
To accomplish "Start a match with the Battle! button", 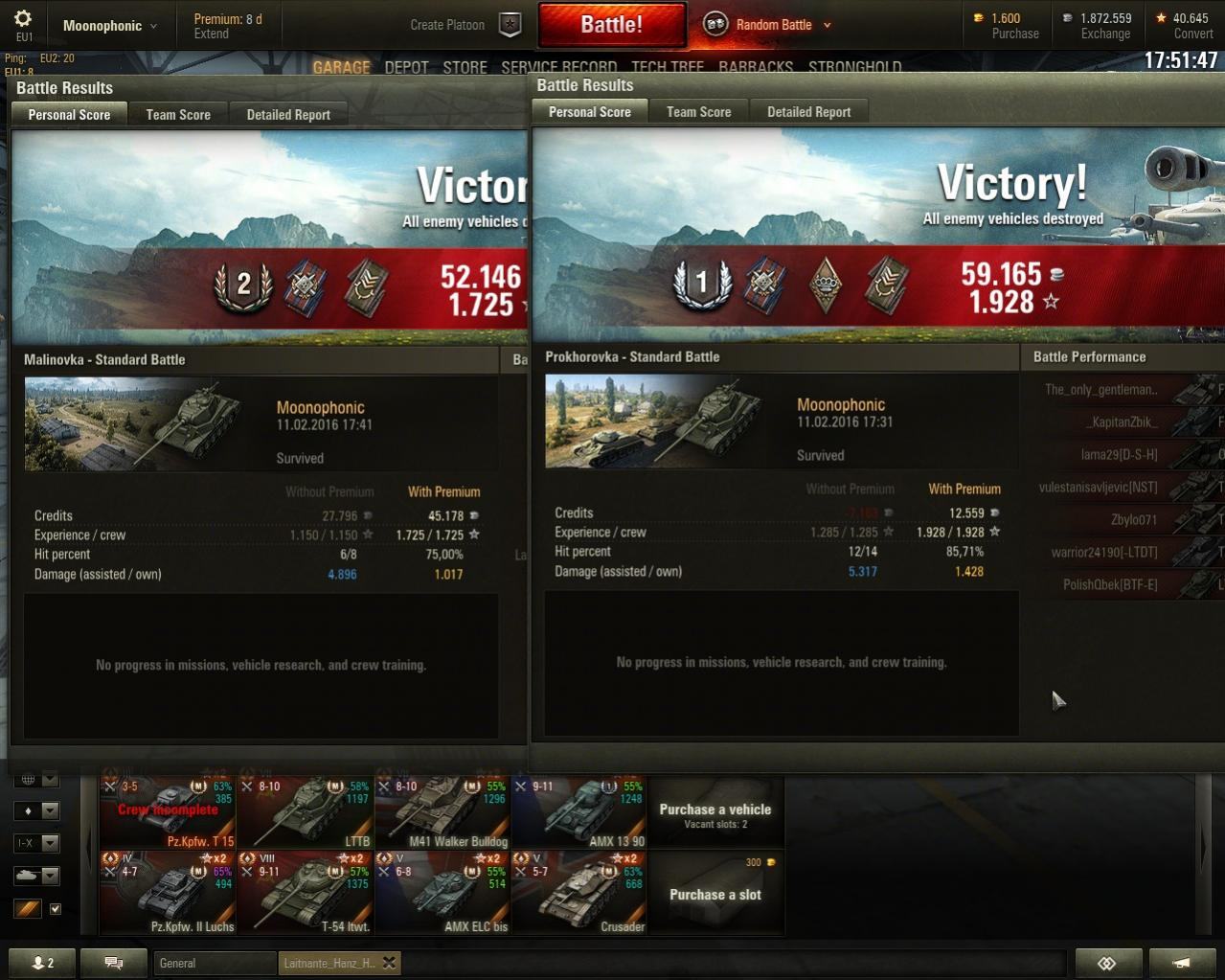I will pos(612,25).
